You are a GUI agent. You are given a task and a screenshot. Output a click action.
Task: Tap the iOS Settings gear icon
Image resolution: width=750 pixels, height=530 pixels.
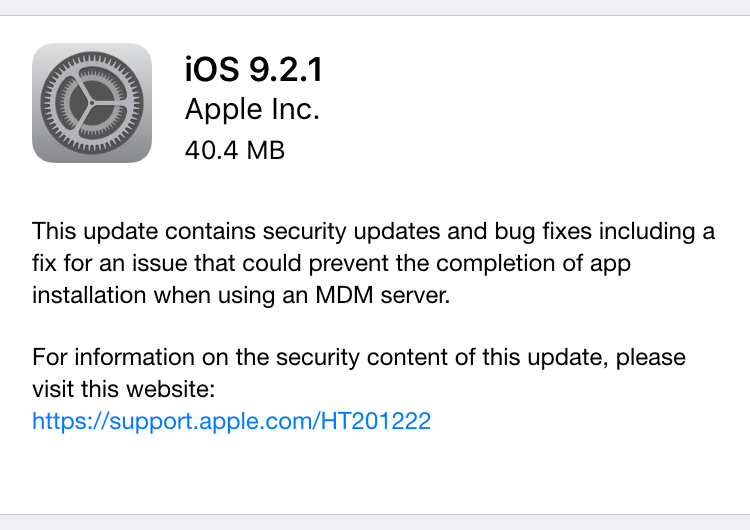point(92,103)
